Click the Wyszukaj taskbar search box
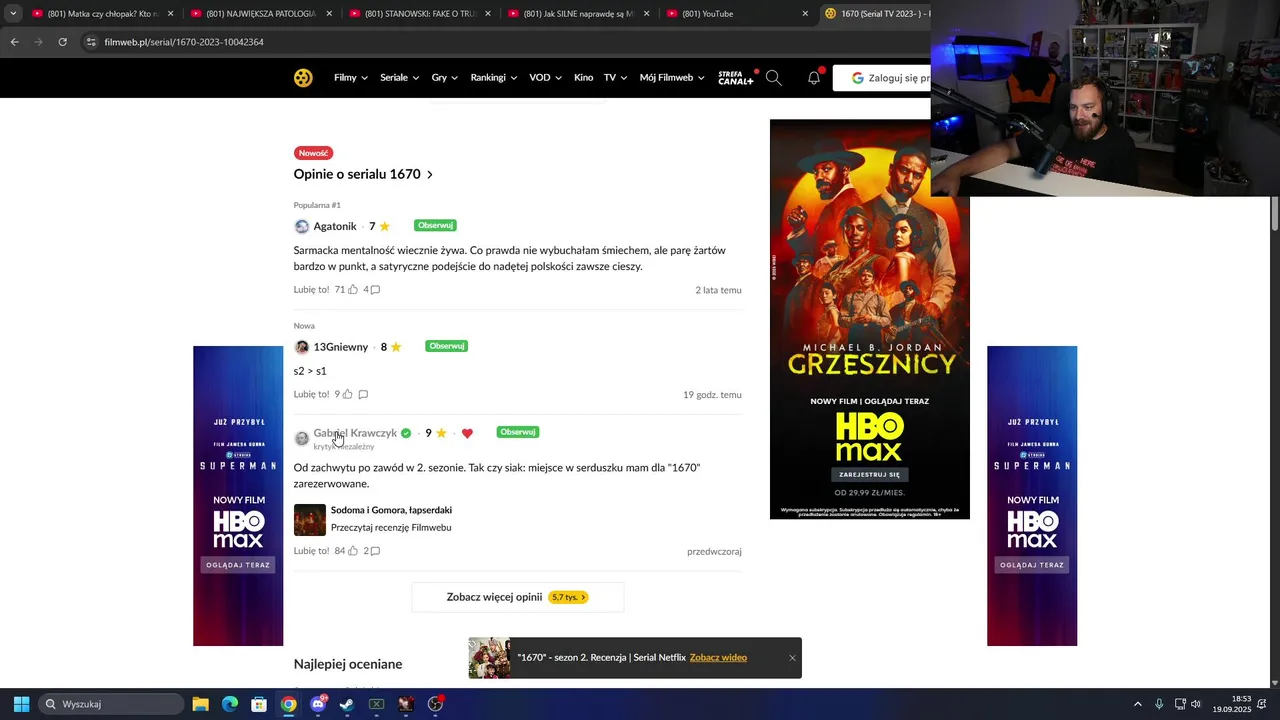 [110, 704]
